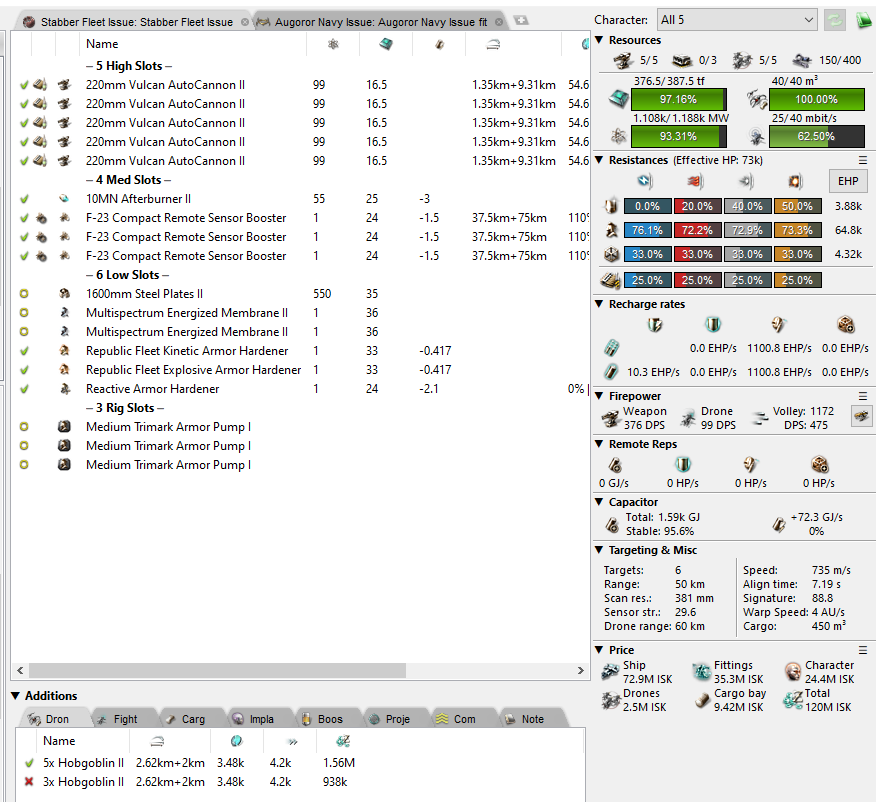
Task: Click the Total price icon
Action: pos(792,700)
